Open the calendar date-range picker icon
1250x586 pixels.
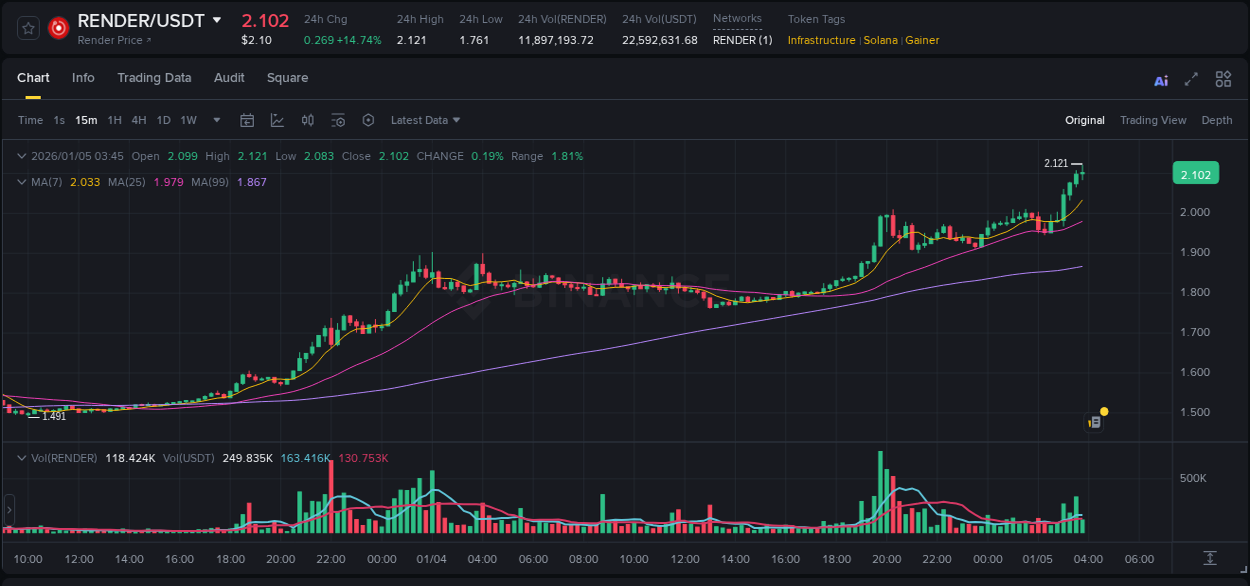coord(247,120)
